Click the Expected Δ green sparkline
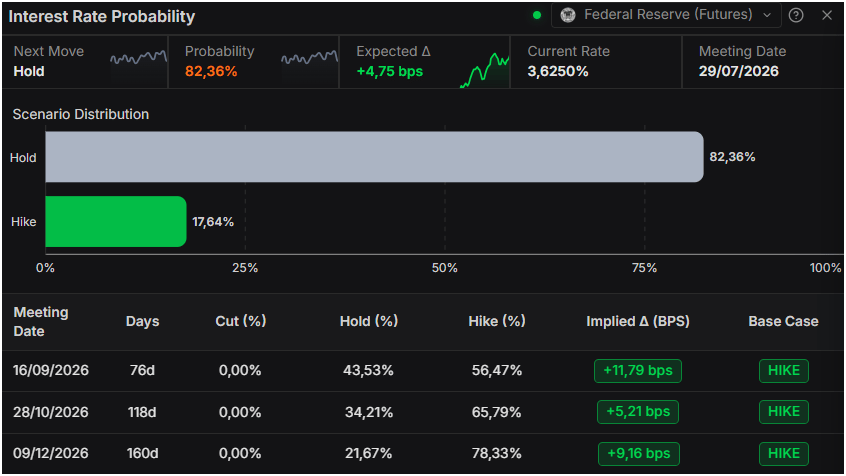 point(485,70)
